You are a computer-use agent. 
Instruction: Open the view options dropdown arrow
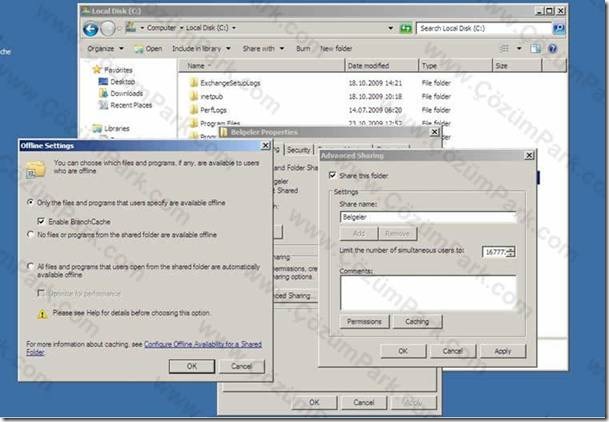pos(519,49)
